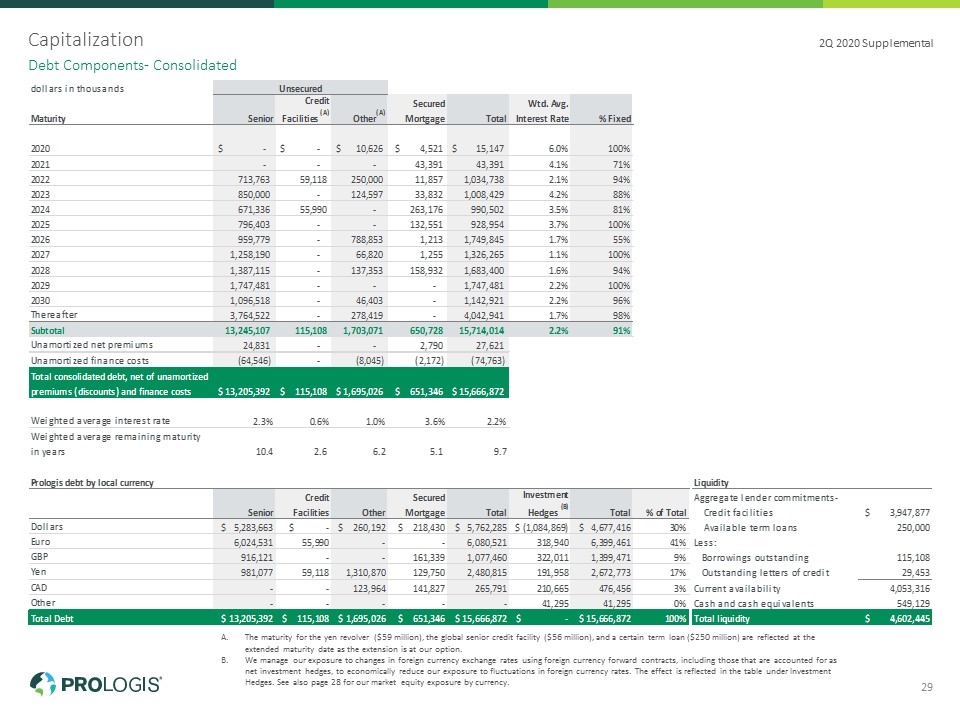Viewport: 960px width, 720px height.
Task: Select the 1,683,400 total for 2028
Action: pos(484,270)
